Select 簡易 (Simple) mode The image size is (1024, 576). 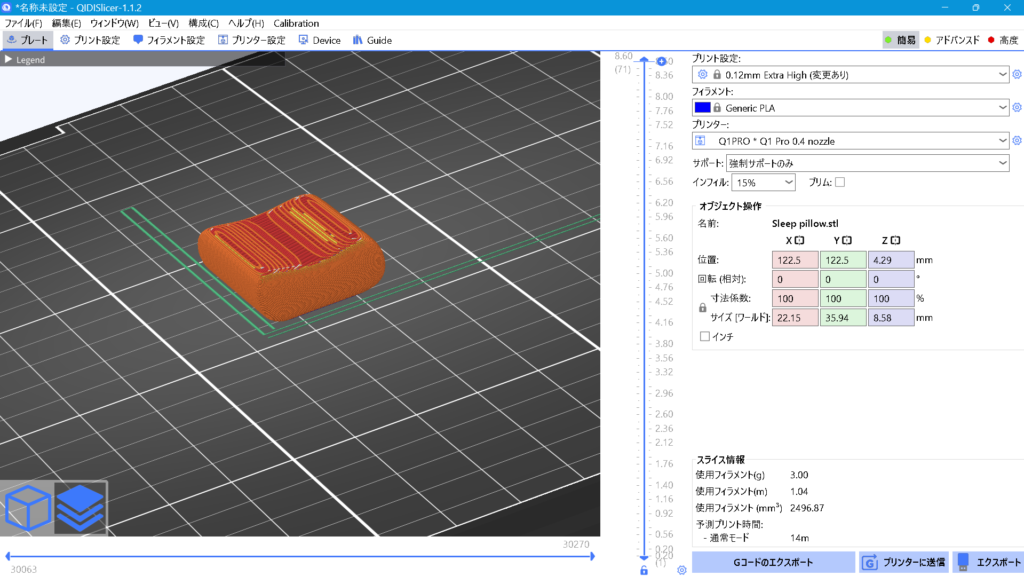coord(899,40)
